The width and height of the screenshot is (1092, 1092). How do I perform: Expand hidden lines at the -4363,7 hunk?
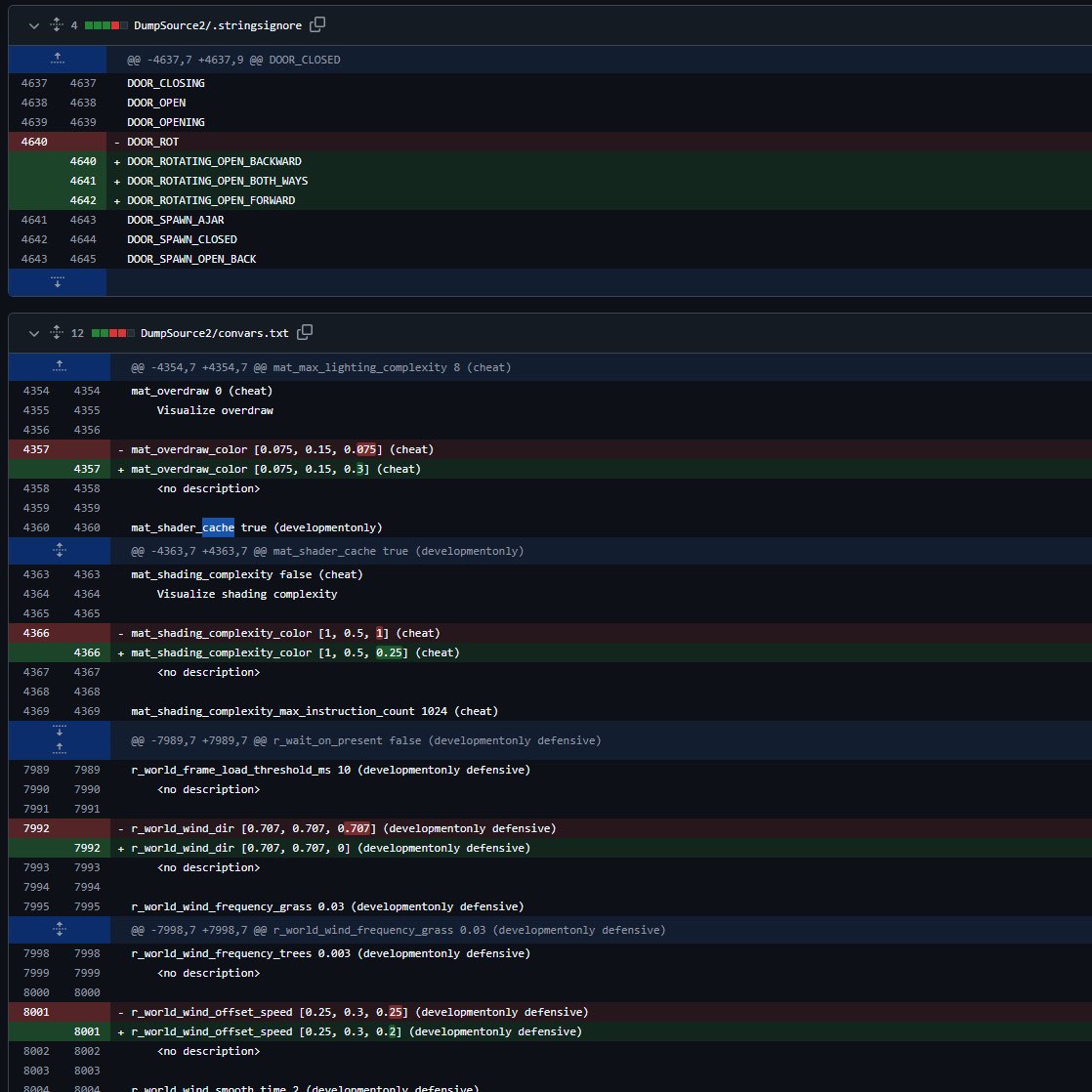60,551
